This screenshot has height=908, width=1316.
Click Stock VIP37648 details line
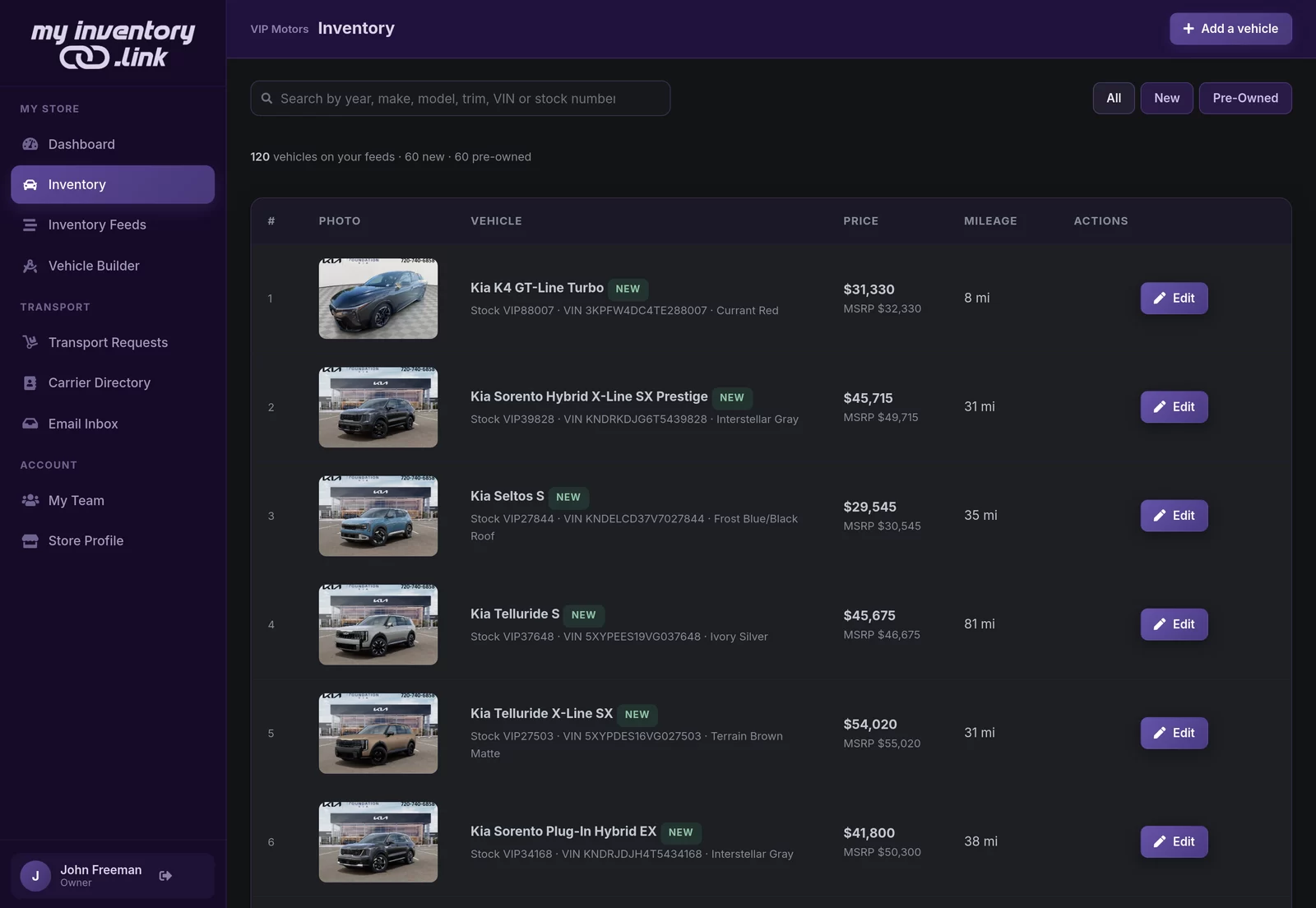coord(619,637)
